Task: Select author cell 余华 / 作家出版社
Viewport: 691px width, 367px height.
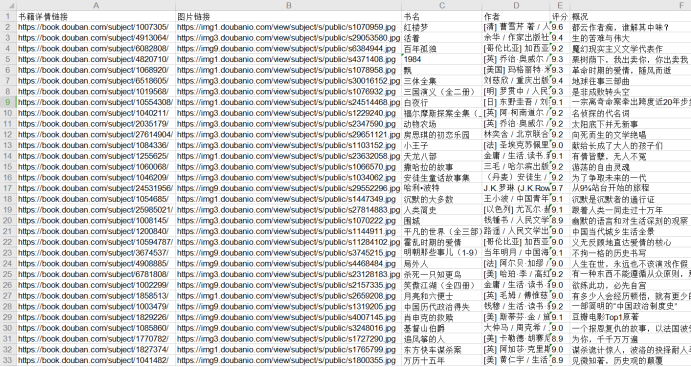Action: (x=516, y=38)
